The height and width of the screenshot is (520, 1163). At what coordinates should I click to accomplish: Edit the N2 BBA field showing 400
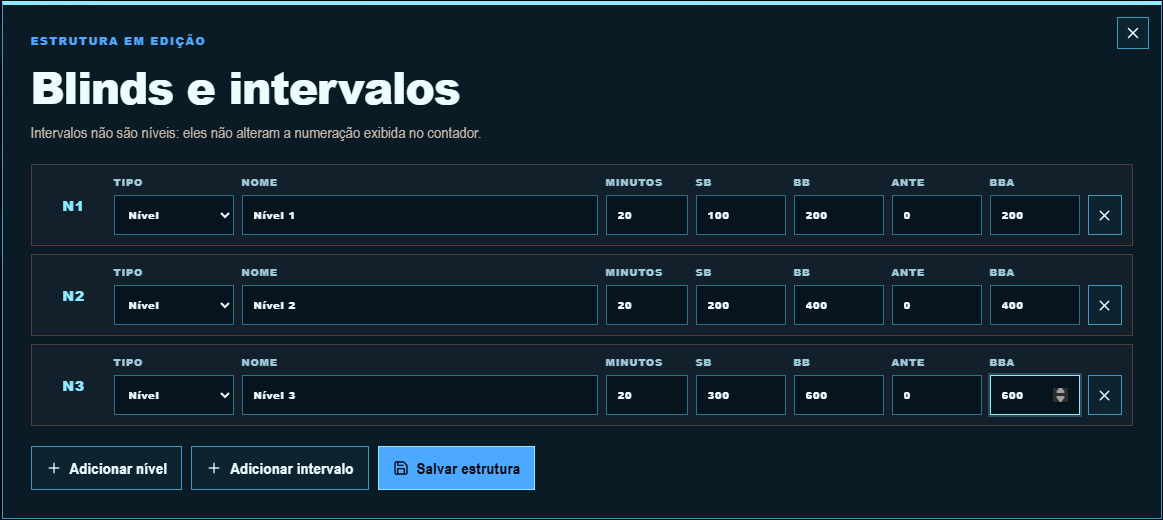pyautogui.click(x=1035, y=305)
